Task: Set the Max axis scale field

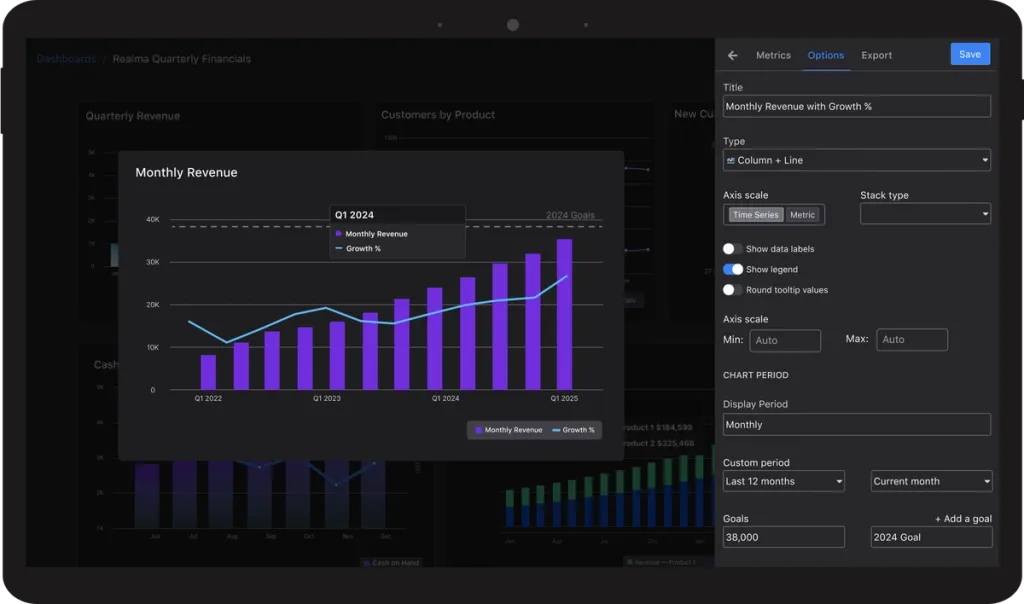Action: pyautogui.click(x=912, y=340)
